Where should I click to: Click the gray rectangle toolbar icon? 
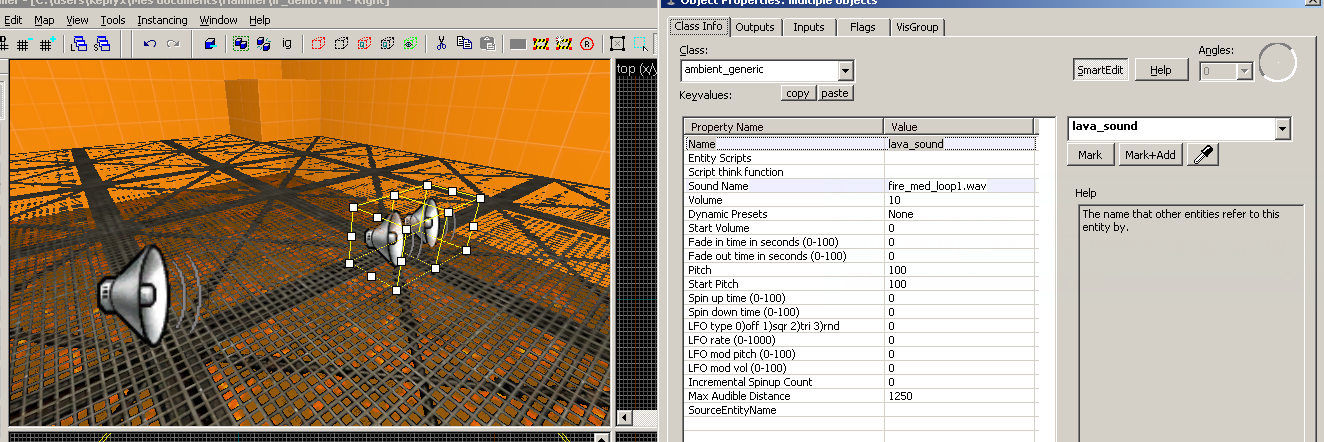point(518,44)
